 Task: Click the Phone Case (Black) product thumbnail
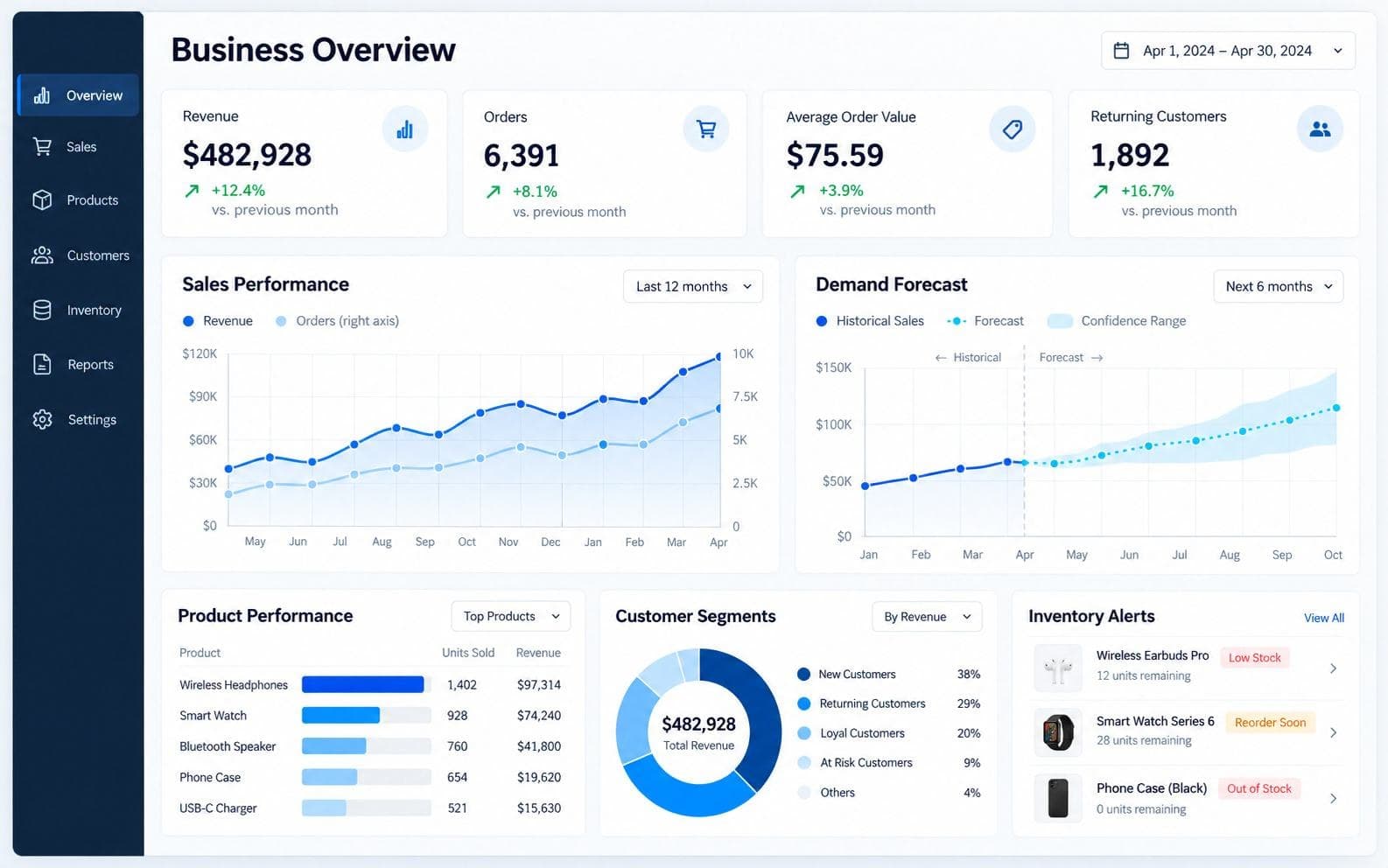(1058, 798)
